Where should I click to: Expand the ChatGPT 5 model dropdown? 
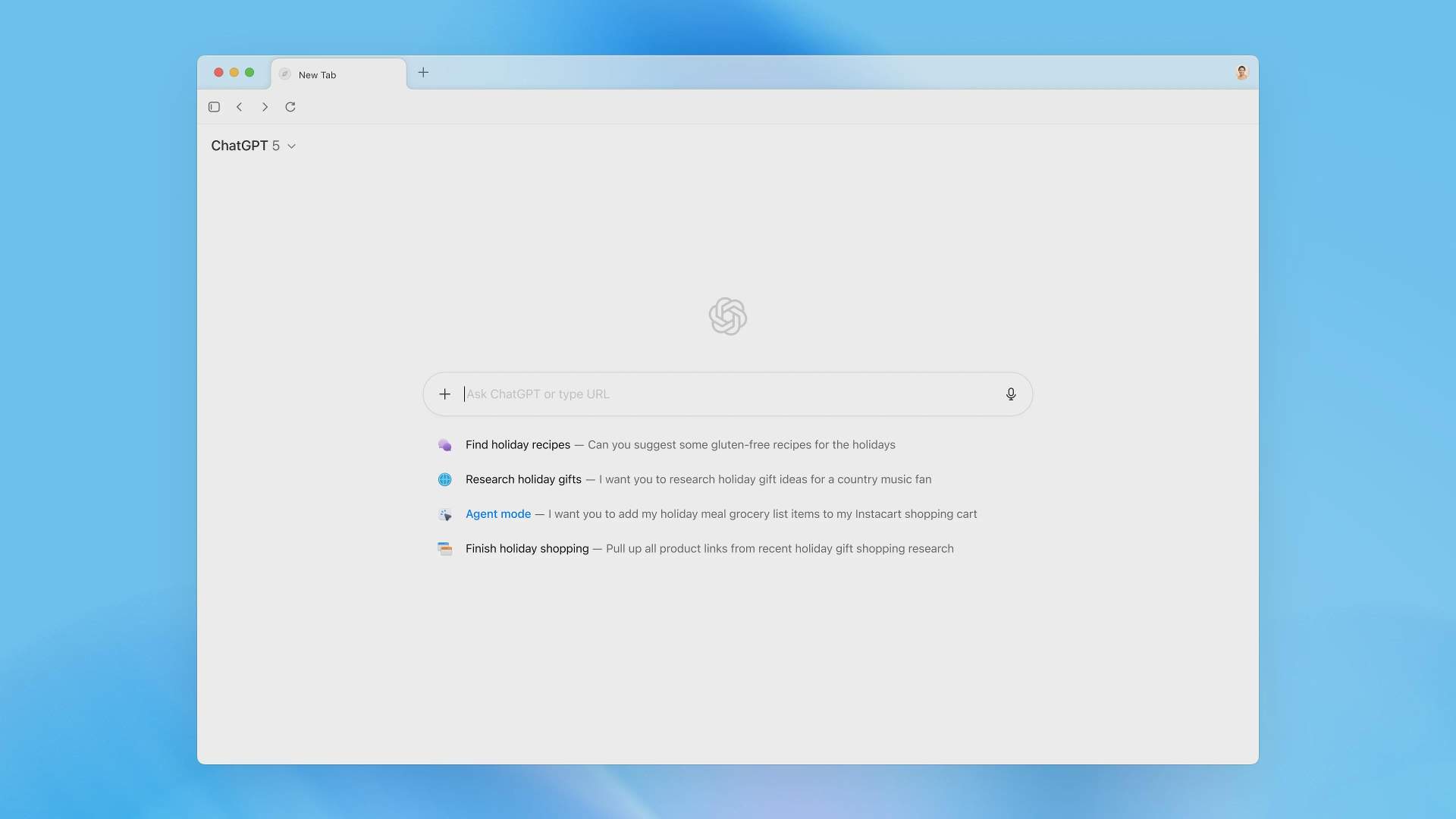coord(245,146)
